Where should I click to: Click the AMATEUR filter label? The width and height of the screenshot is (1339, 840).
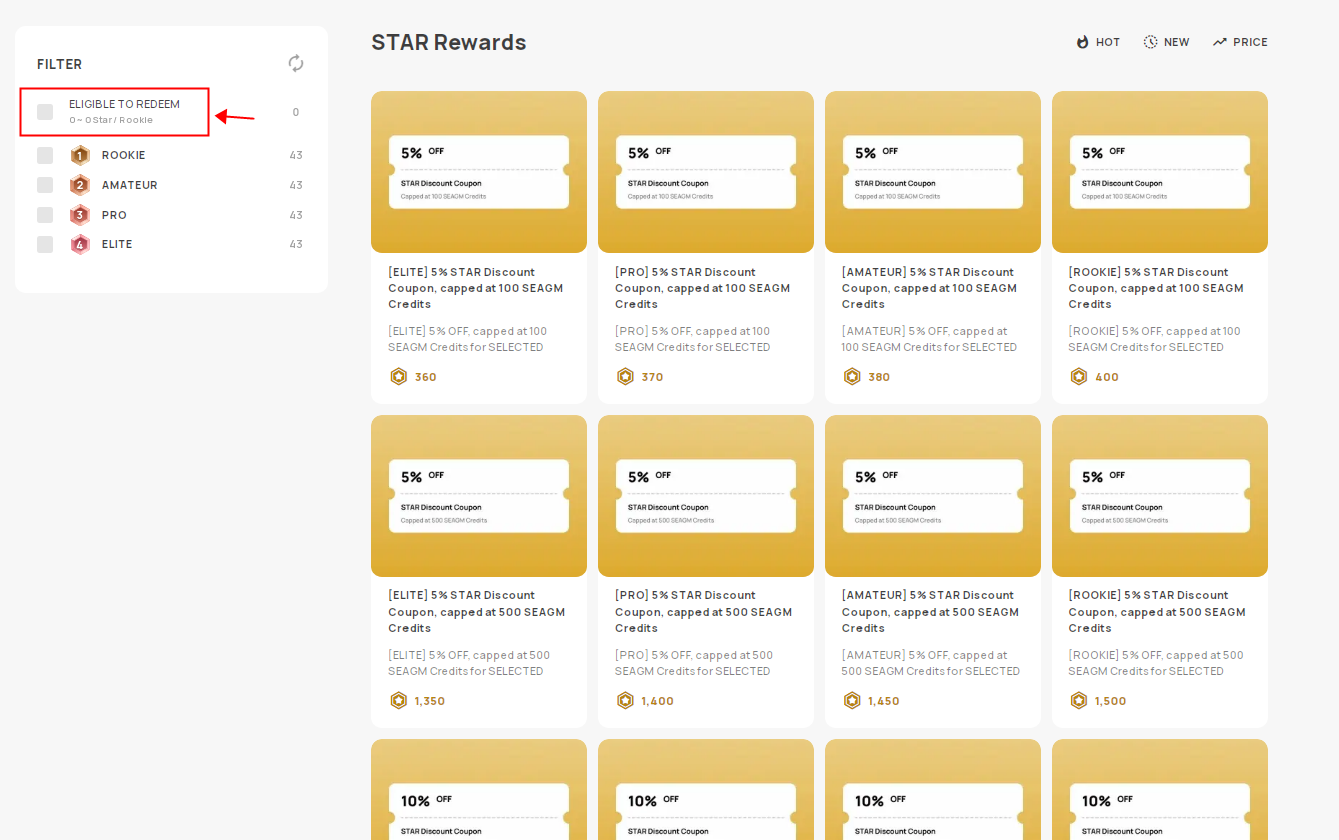[x=130, y=185]
